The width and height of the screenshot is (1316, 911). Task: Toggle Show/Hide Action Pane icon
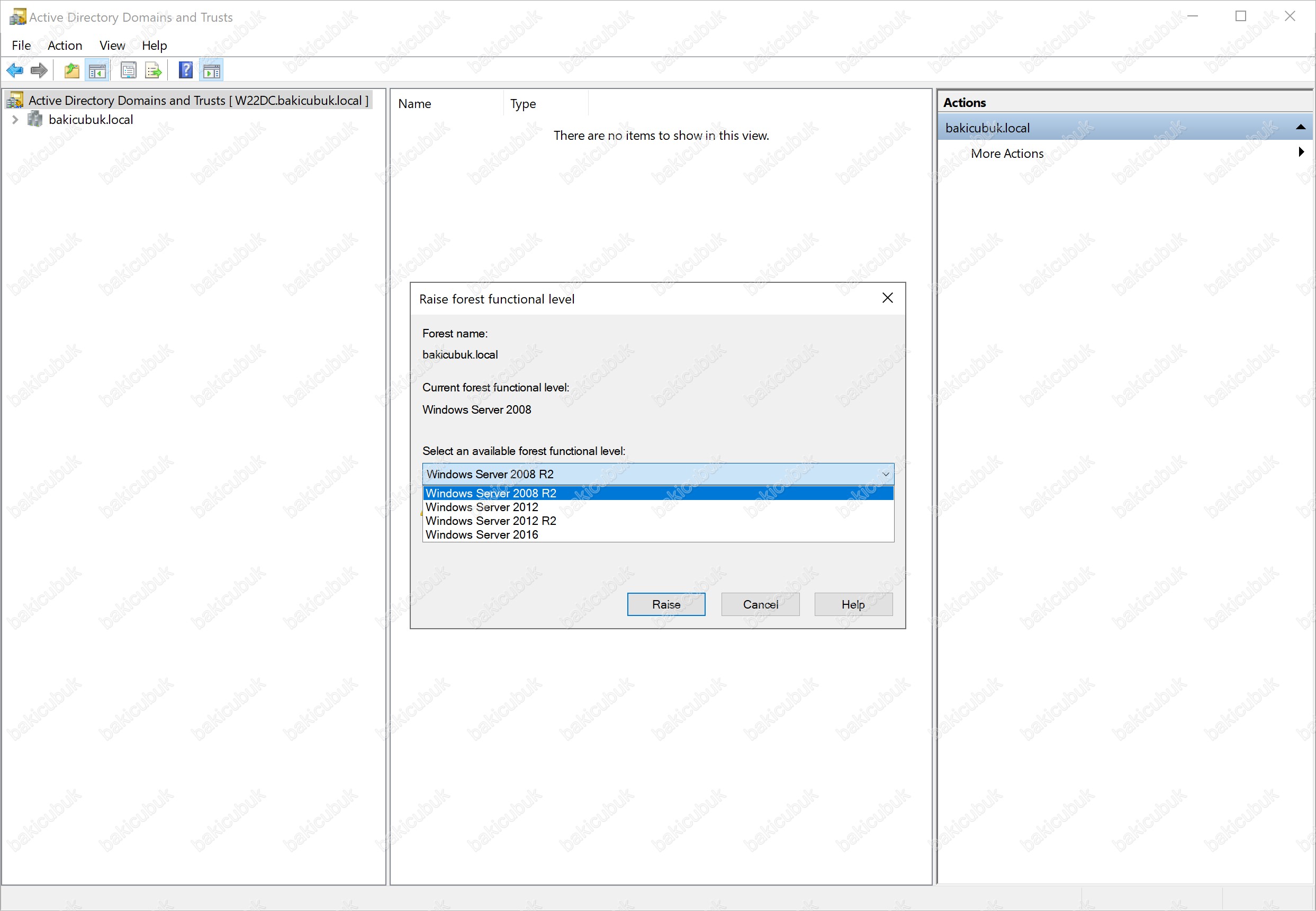[x=211, y=71]
